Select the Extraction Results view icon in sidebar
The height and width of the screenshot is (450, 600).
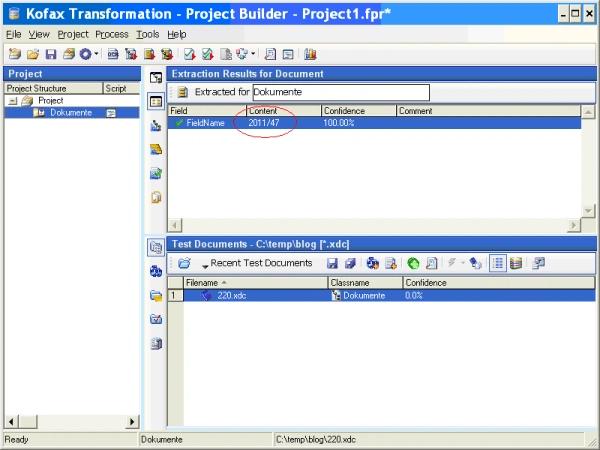(x=156, y=101)
